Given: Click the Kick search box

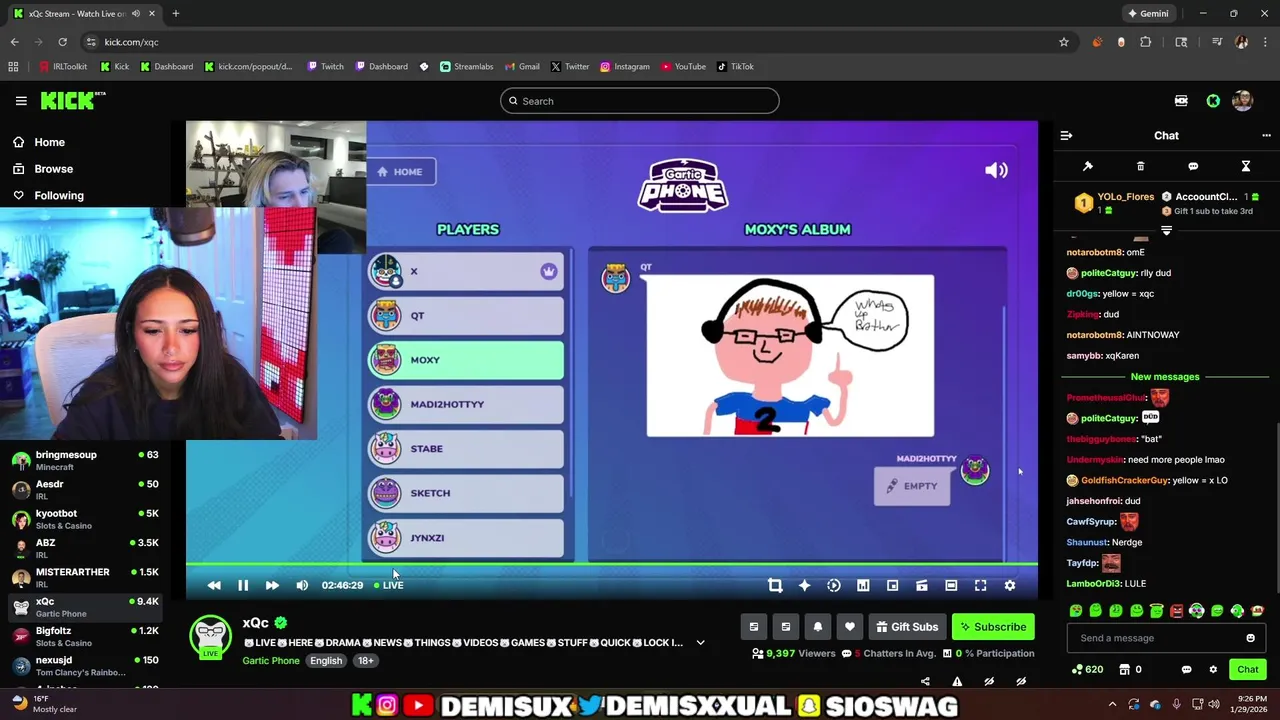Looking at the screenshot, I should [640, 101].
